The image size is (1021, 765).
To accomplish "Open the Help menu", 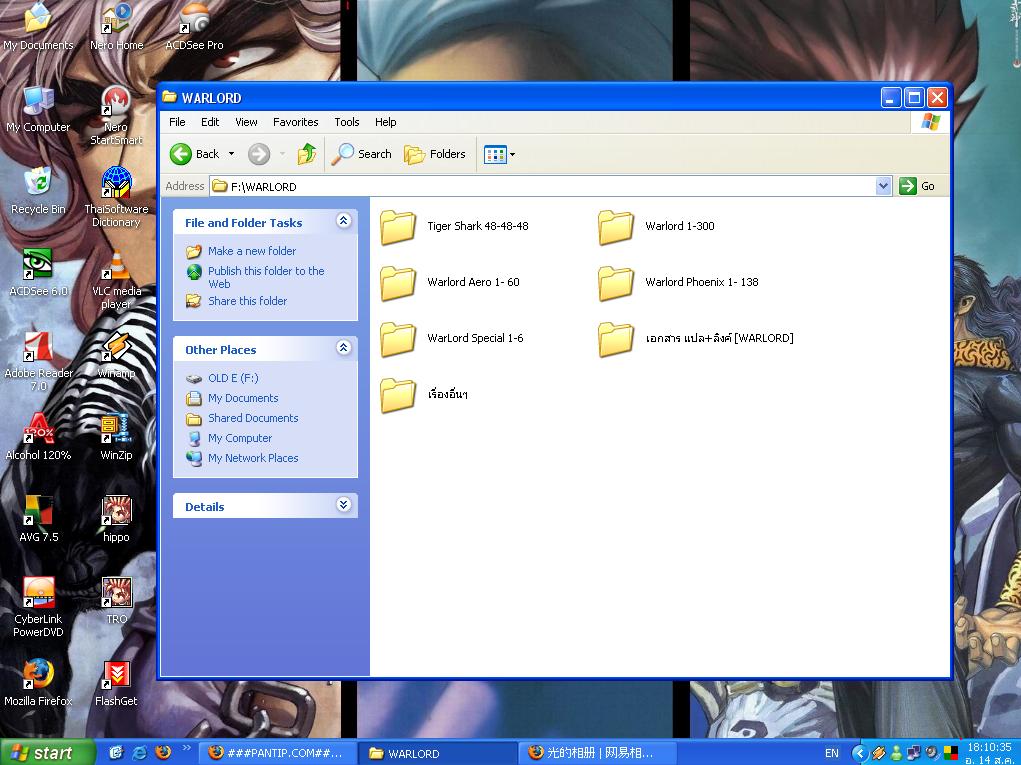I will 385,122.
